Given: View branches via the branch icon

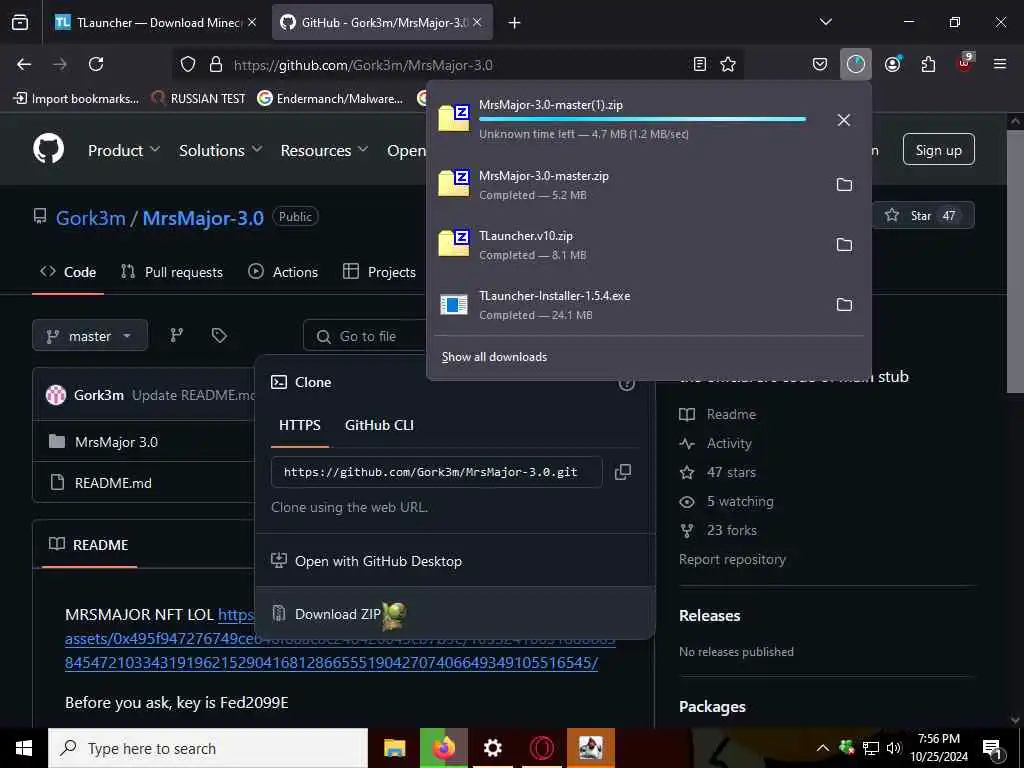Looking at the screenshot, I should (177, 335).
